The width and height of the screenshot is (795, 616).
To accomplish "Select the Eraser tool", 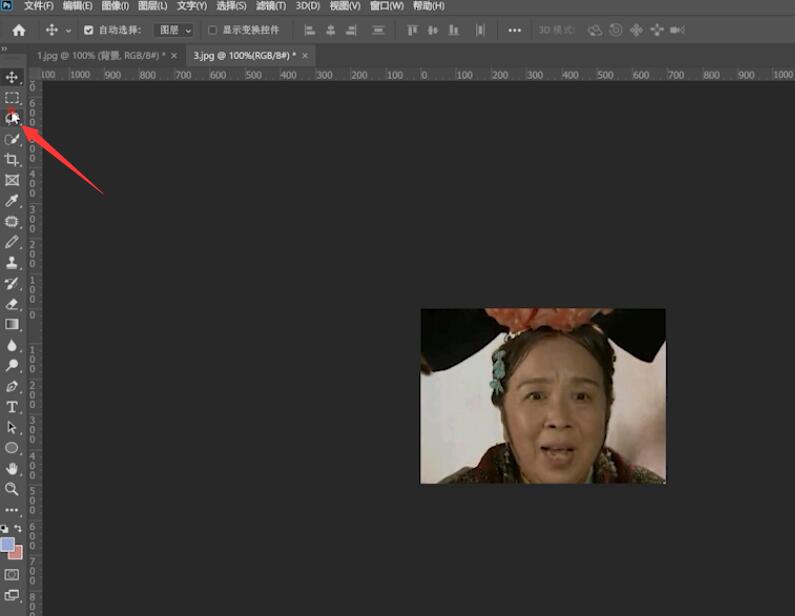I will [12, 304].
